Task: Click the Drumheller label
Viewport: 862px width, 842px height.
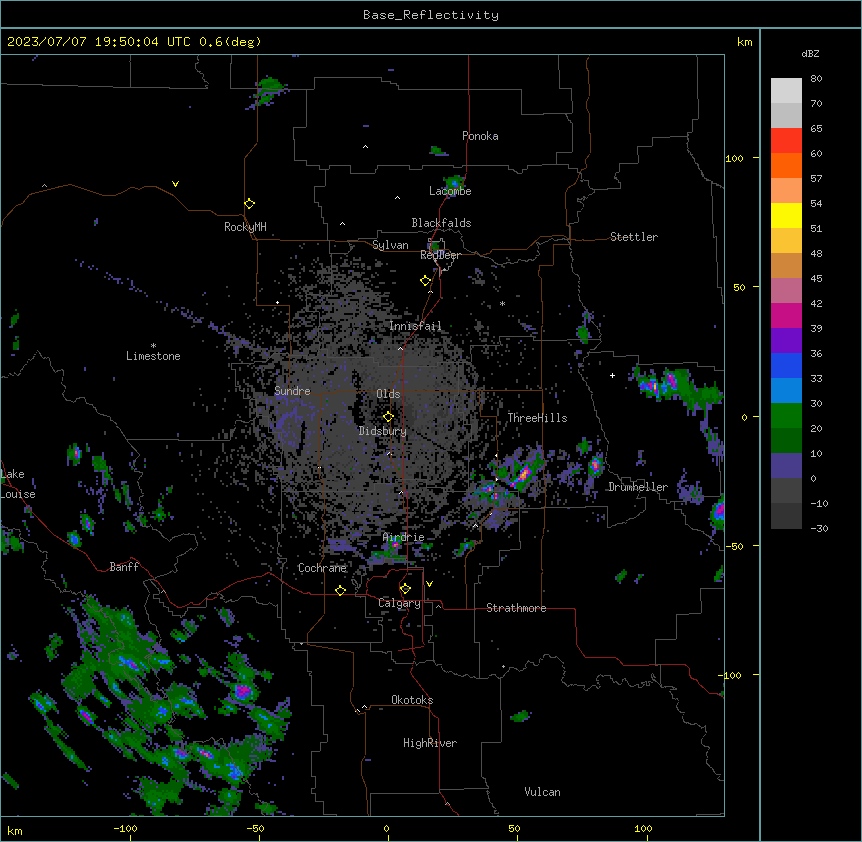Action: (x=638, y=487)
